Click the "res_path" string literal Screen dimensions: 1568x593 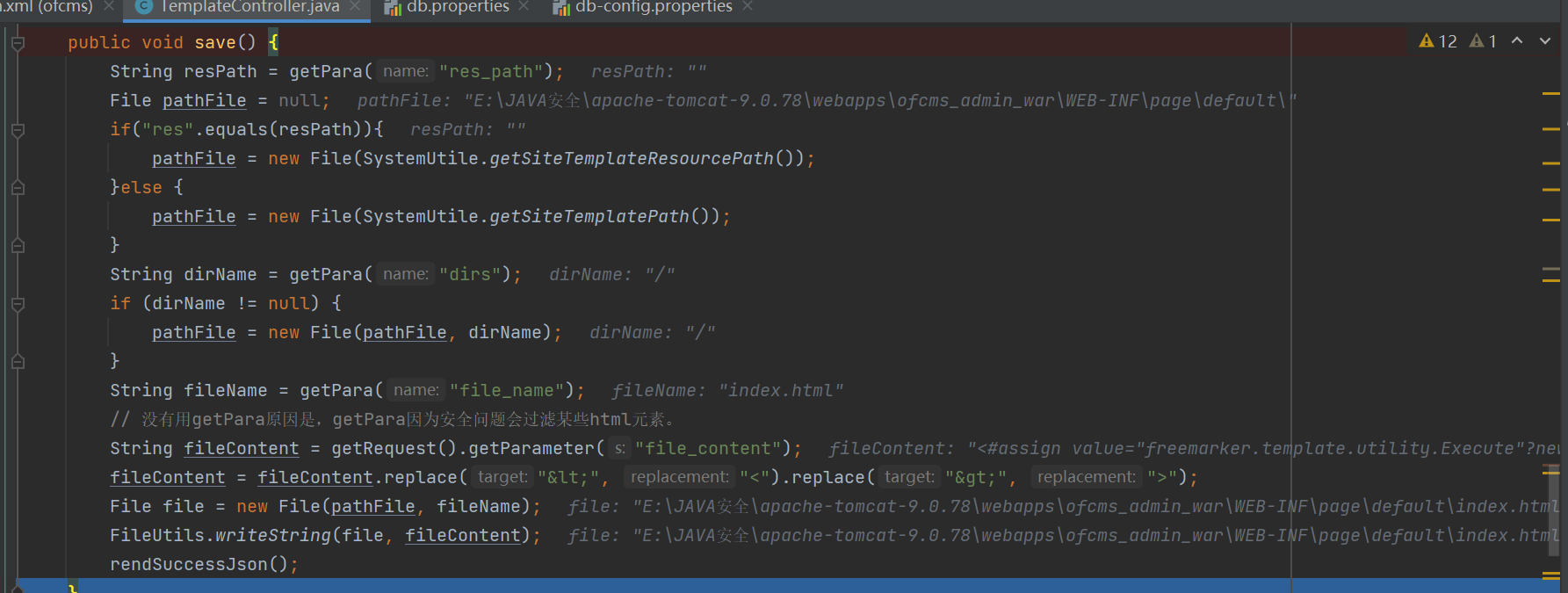(491, 71)
